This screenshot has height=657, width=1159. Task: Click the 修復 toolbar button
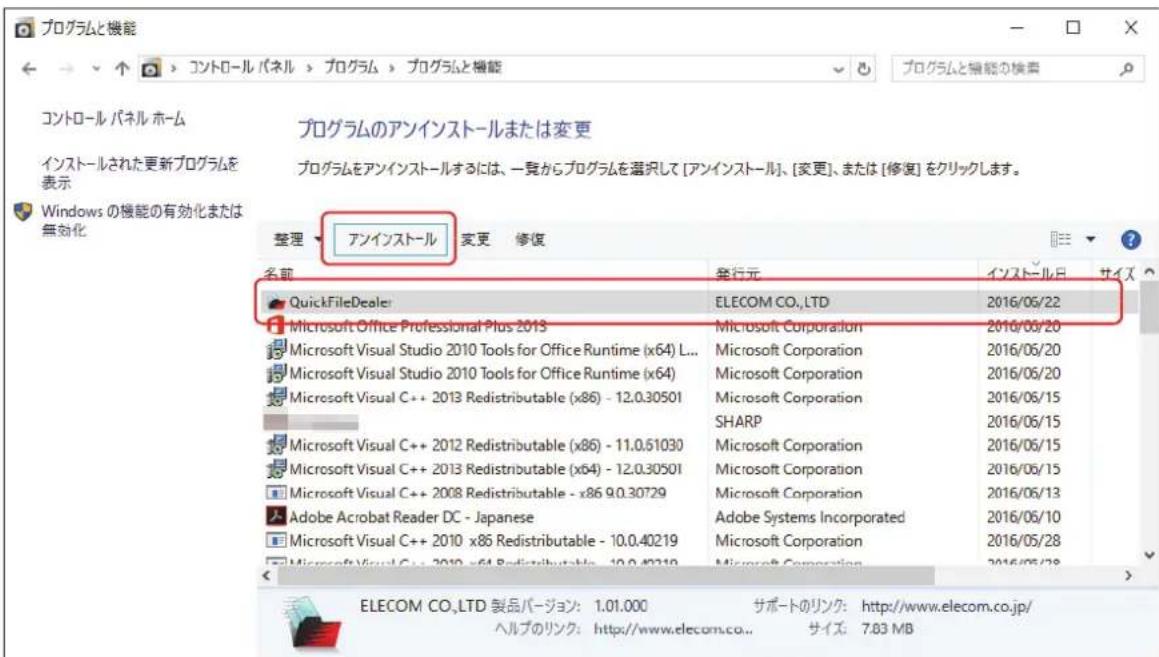[x=530, y=239]
